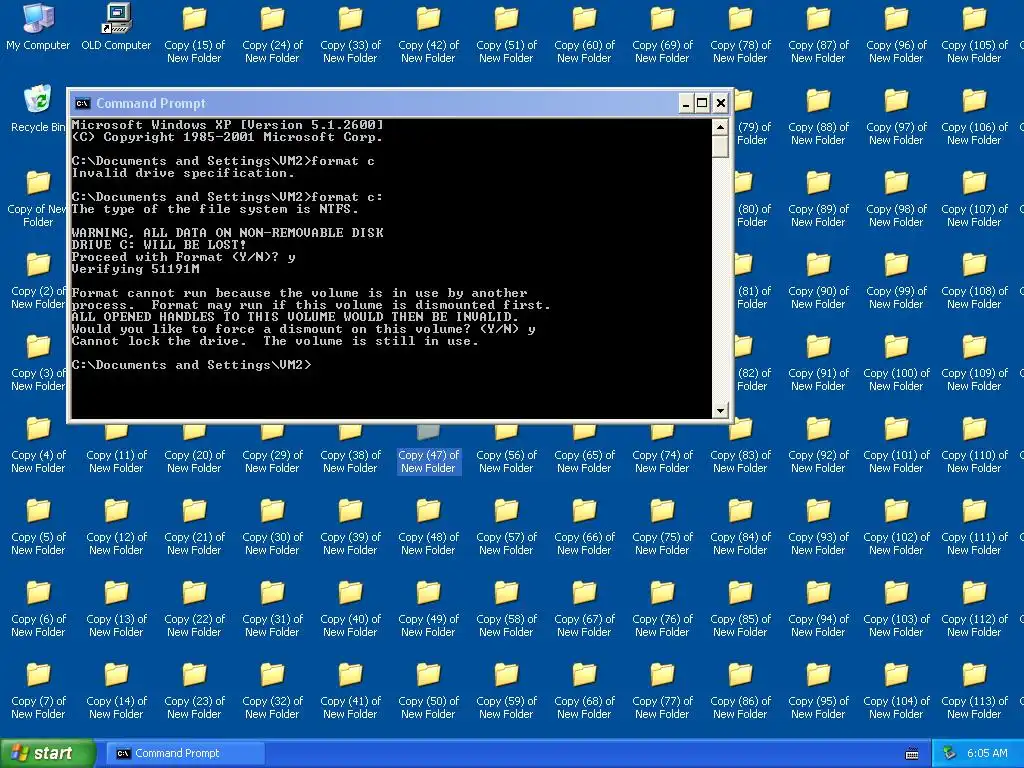Select the Copy (78) of New Folder icon
The width and height of the screenshot is (1024, 768).
click(x=740, y=36)
